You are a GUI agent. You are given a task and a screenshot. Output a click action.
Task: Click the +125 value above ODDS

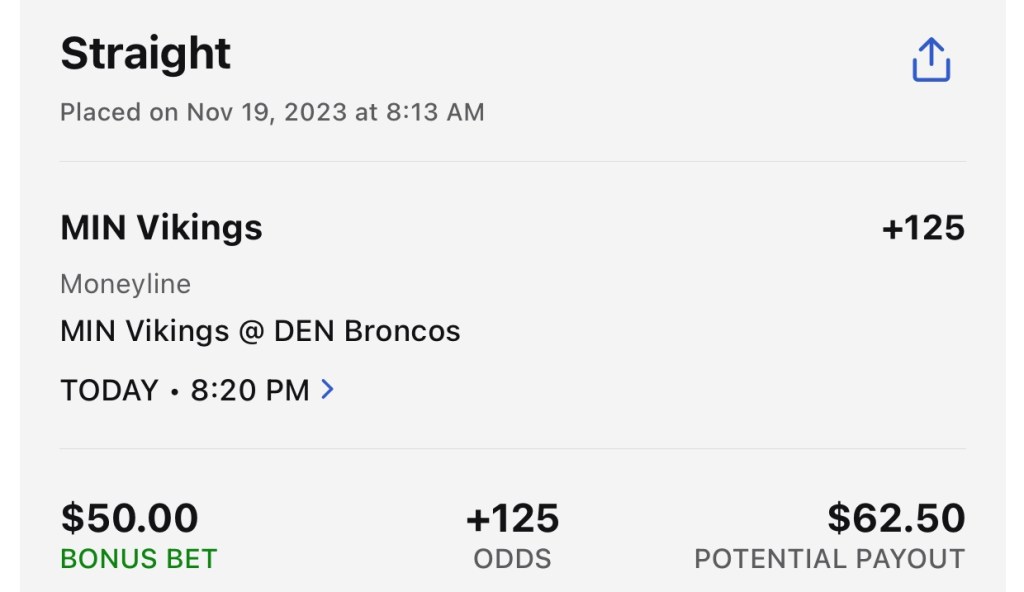512,518
